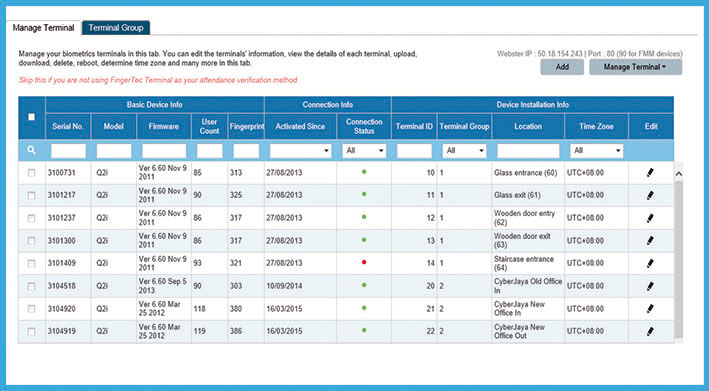
Task: Expand the Time Zone filter dropdown
Action: point(596,151)
